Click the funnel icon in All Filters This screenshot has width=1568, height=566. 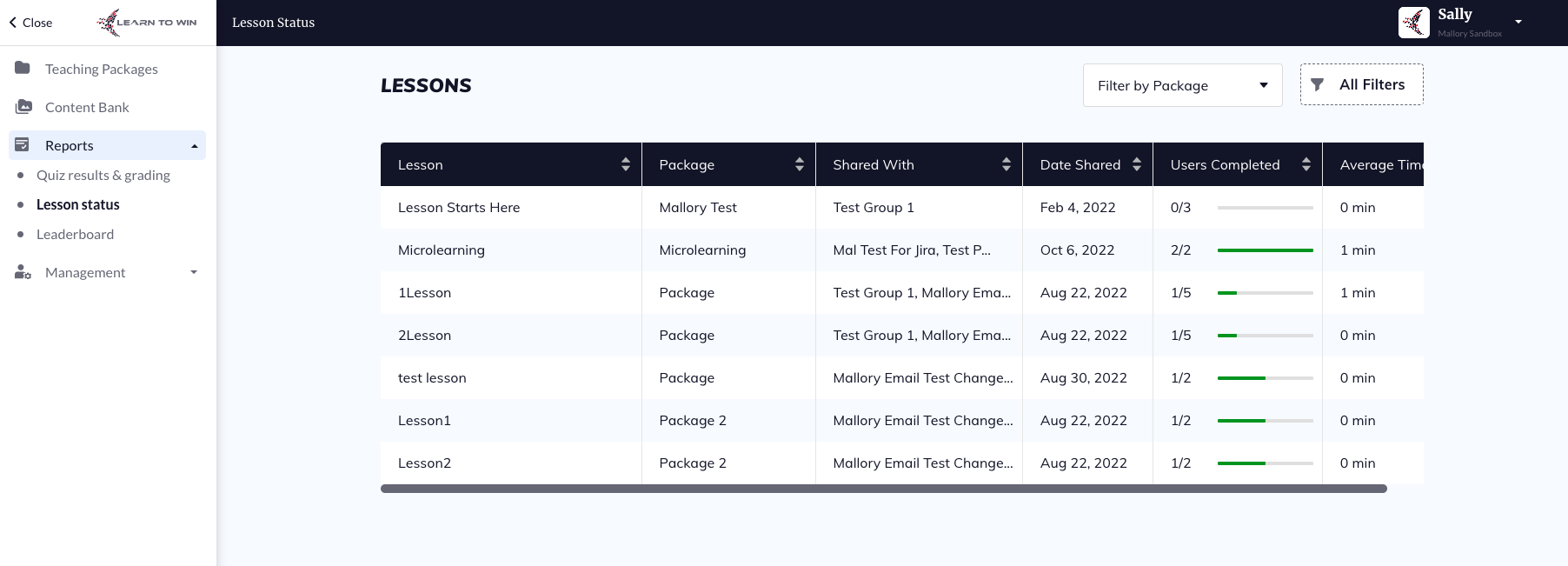(1318, 84)
